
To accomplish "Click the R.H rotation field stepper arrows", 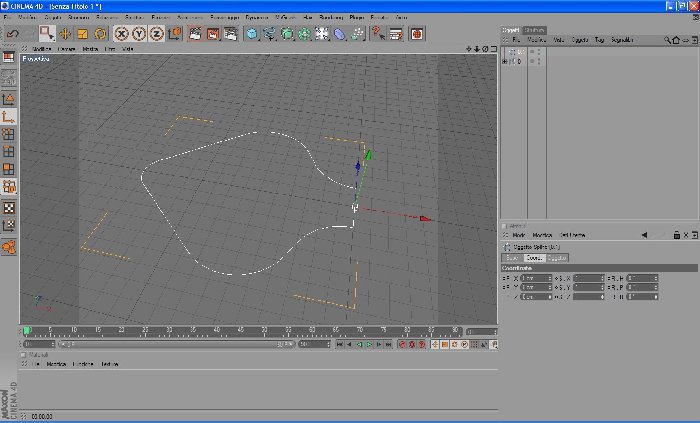I will tap(655, 278).
